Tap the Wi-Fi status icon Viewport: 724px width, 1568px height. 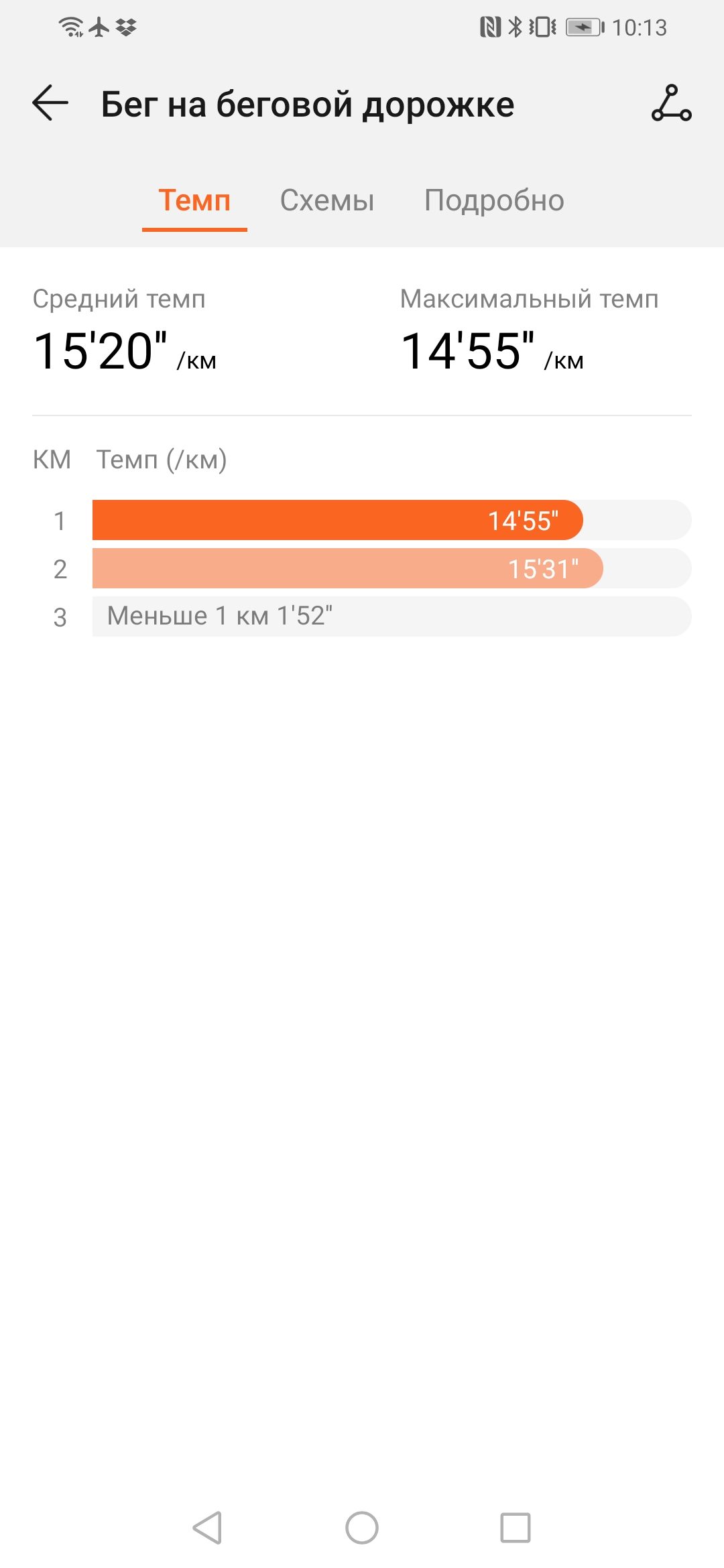70,27
